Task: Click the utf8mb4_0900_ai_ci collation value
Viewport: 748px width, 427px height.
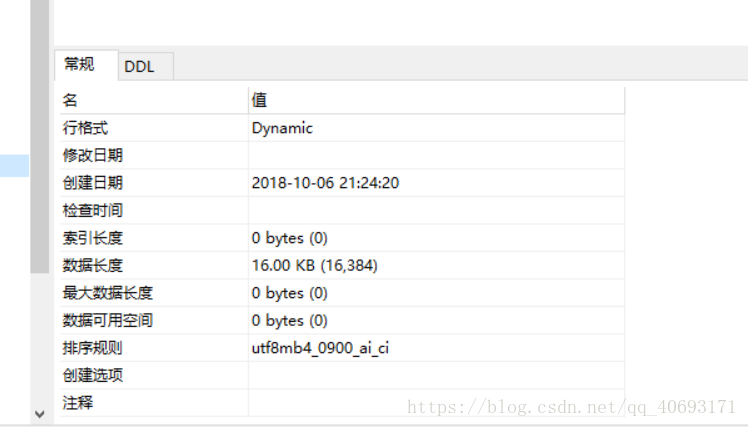Action: 320,348
